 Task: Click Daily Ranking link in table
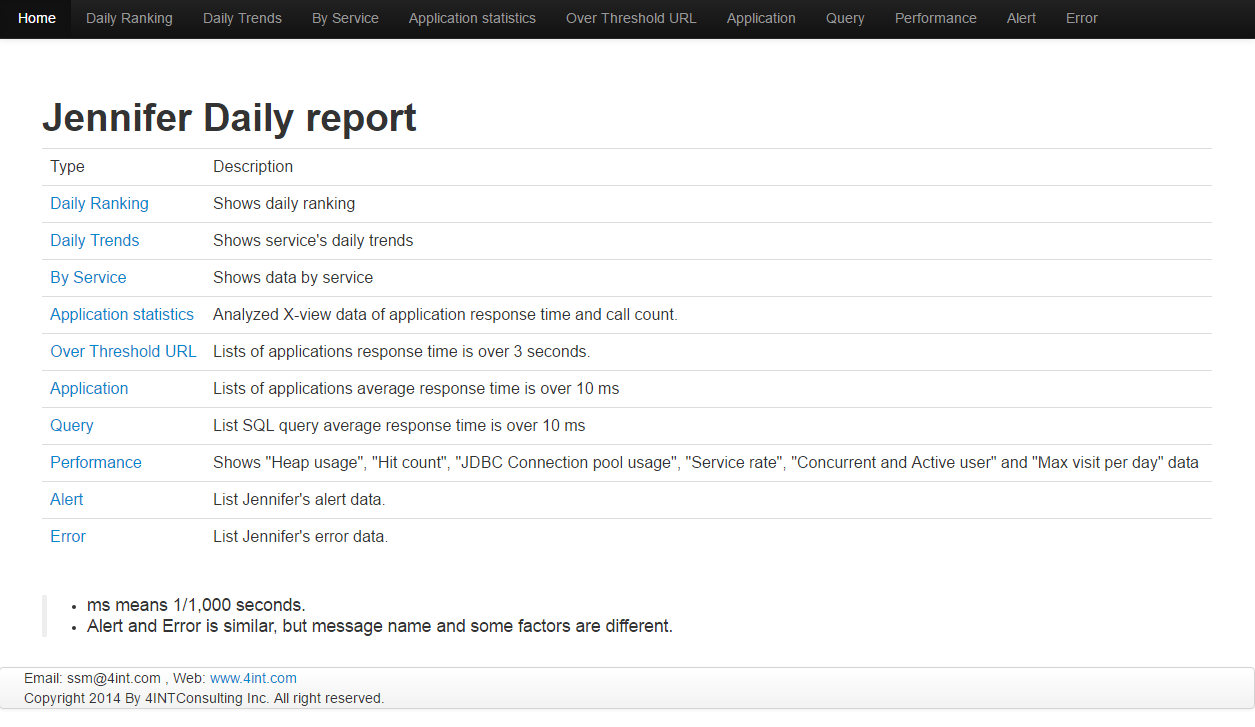99,203
